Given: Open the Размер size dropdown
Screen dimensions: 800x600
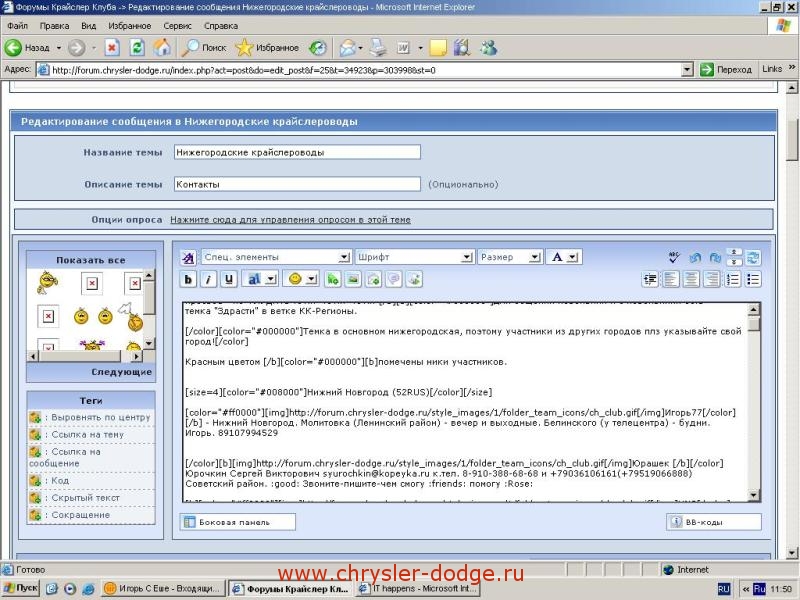Looking at the screenshot, I should coord(509,257).
